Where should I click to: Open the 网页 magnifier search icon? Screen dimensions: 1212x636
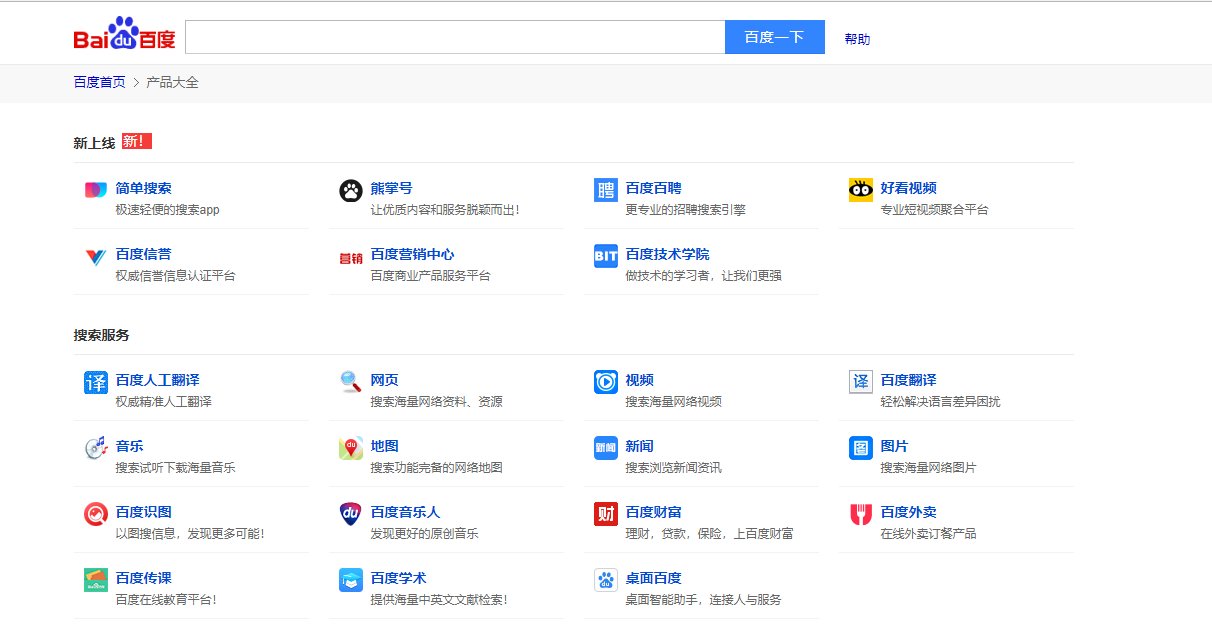[351, 380]
